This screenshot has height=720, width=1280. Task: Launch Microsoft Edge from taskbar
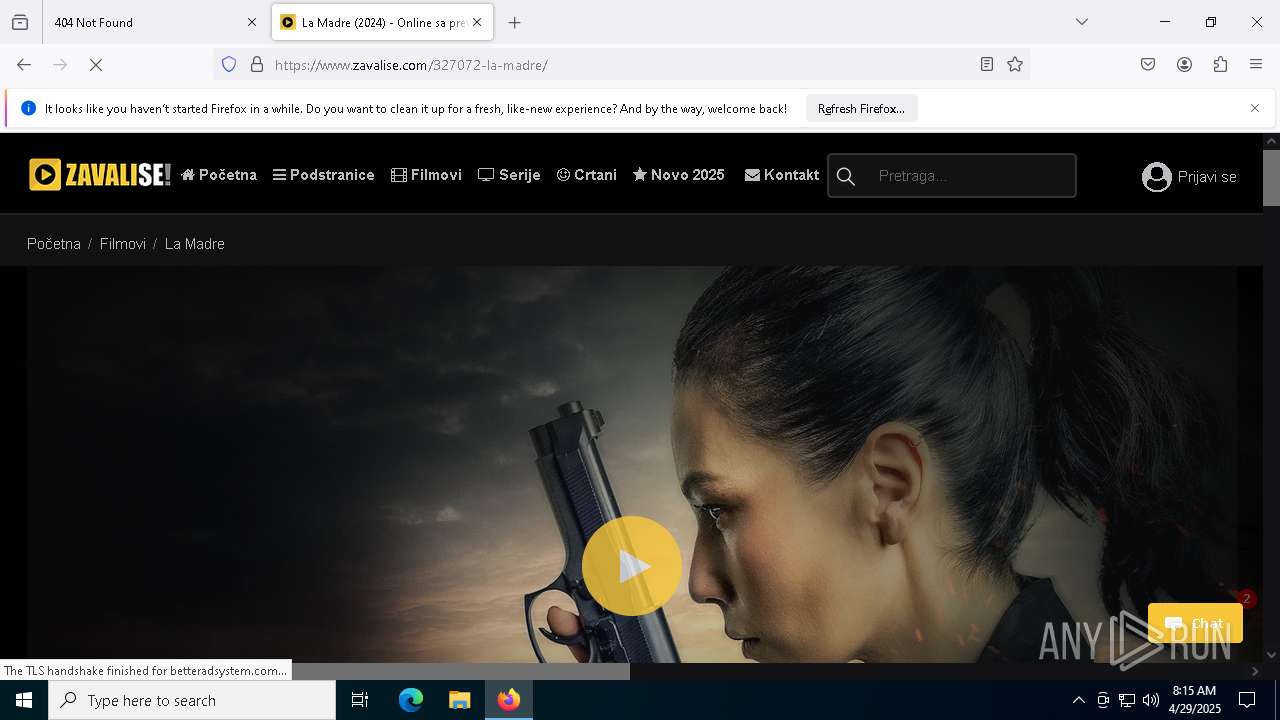tap(411, 700)
